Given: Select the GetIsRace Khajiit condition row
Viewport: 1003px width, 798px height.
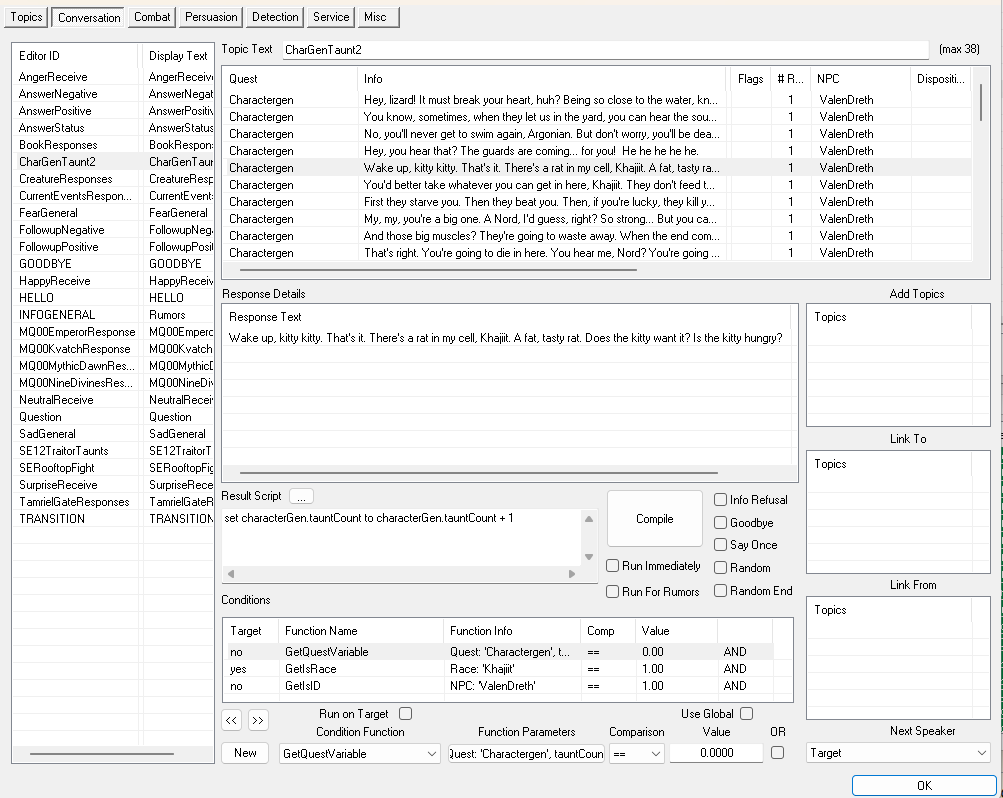Looking at the screenshot, I should [x=501, y=669].
